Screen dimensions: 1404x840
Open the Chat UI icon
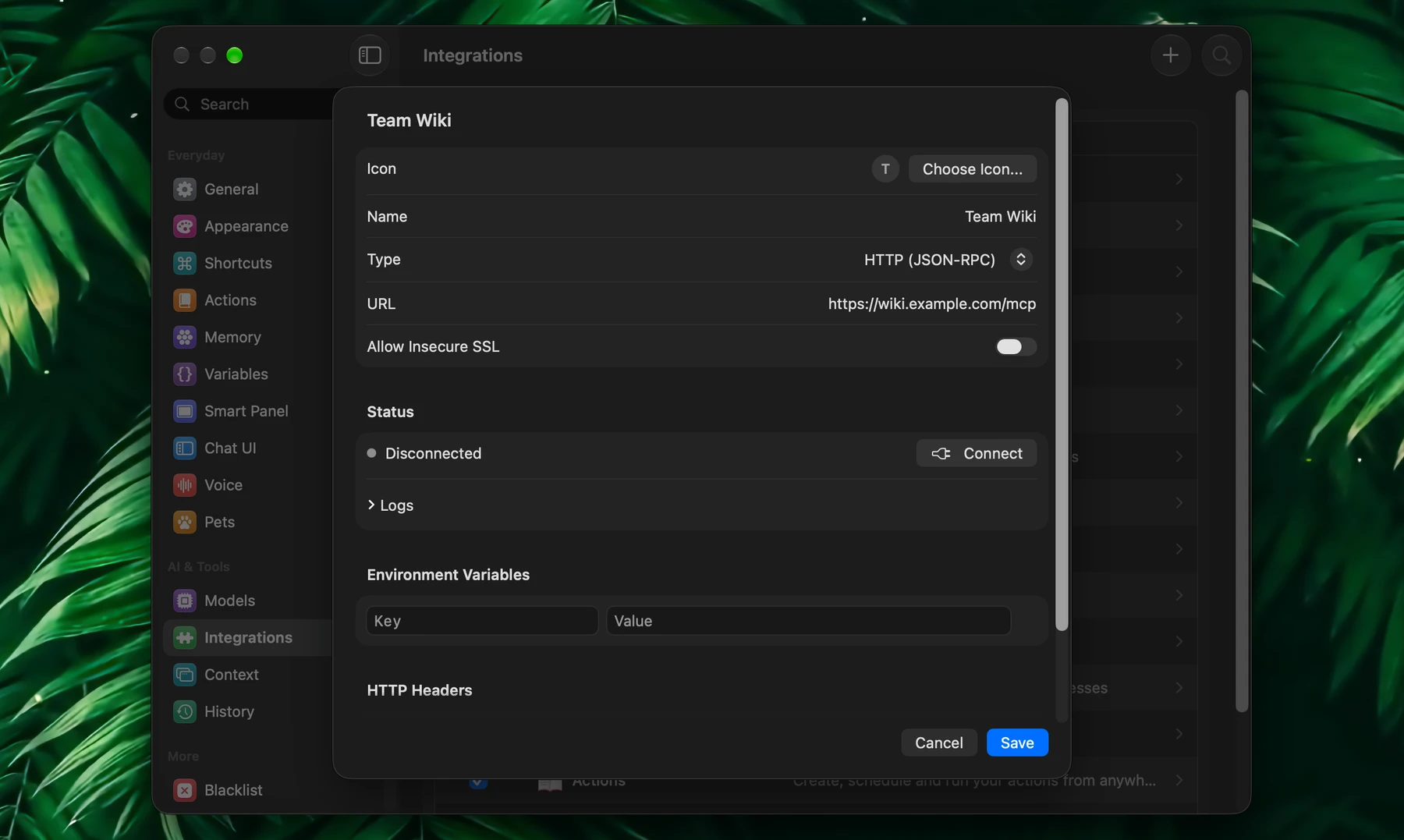tap(185, 448)
